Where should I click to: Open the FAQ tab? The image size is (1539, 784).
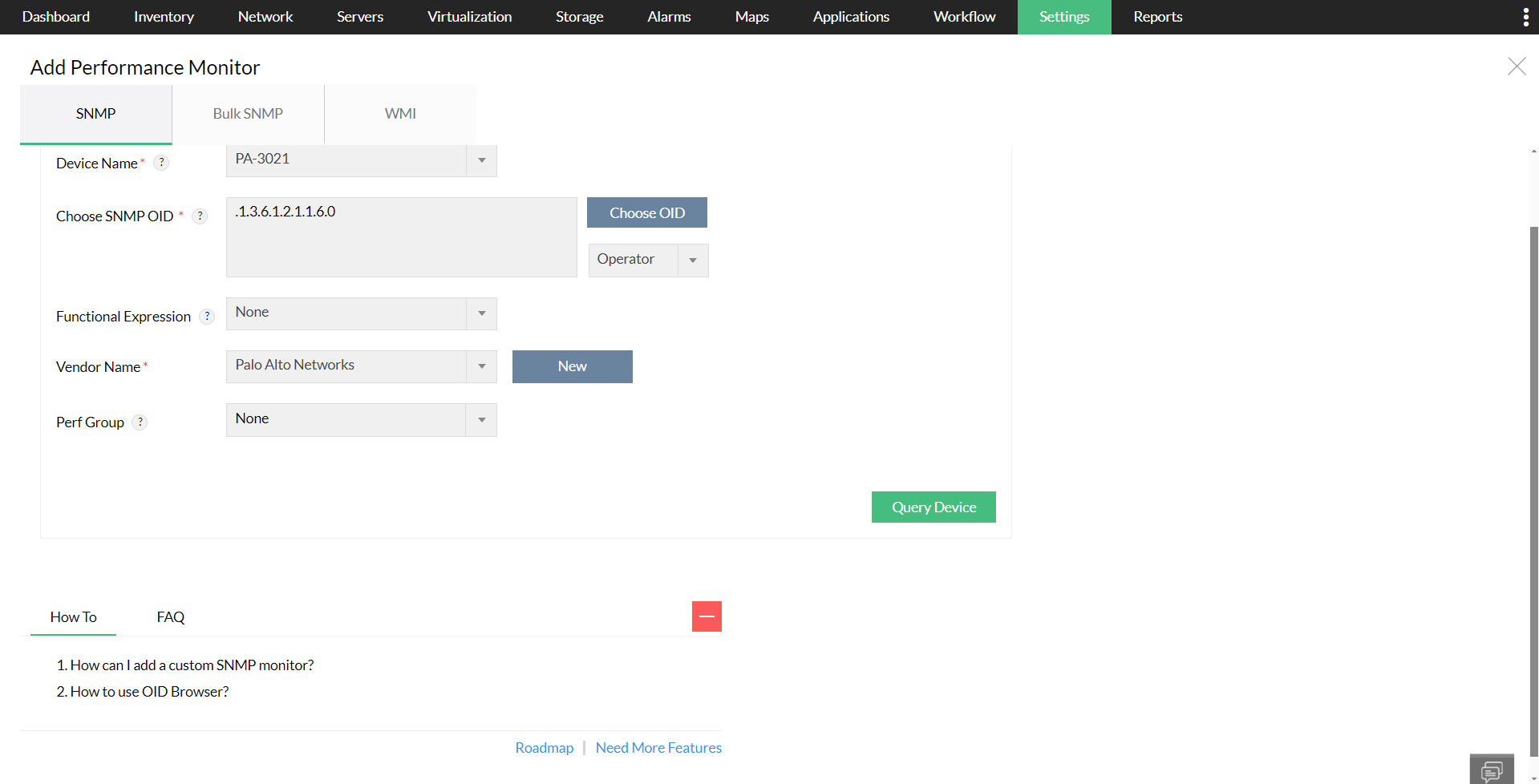(170, 616)
